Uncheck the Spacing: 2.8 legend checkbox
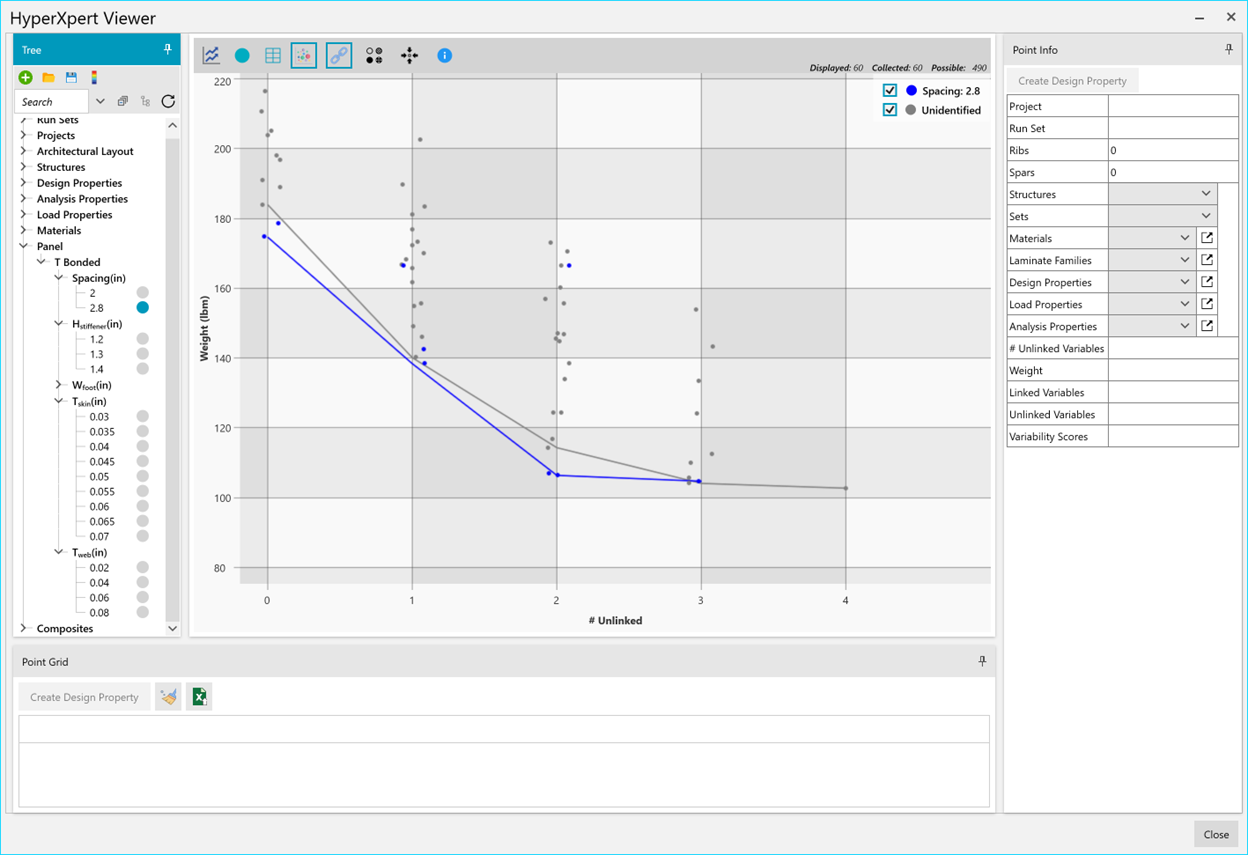This screenshot has height=855, width=1248. click(x=890, y=91)
